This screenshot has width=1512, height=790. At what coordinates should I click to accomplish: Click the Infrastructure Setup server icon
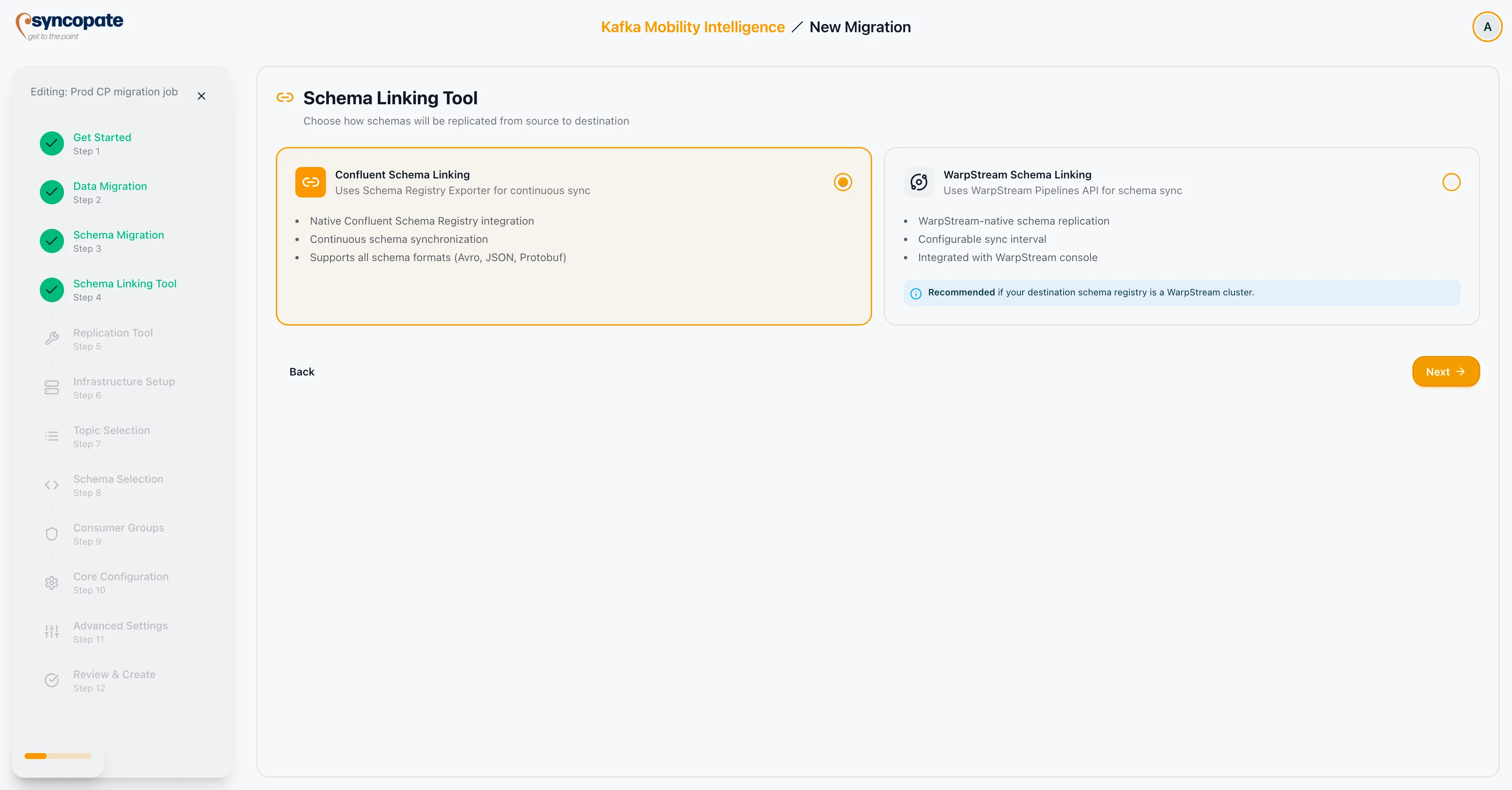click(x=52, y=387)
